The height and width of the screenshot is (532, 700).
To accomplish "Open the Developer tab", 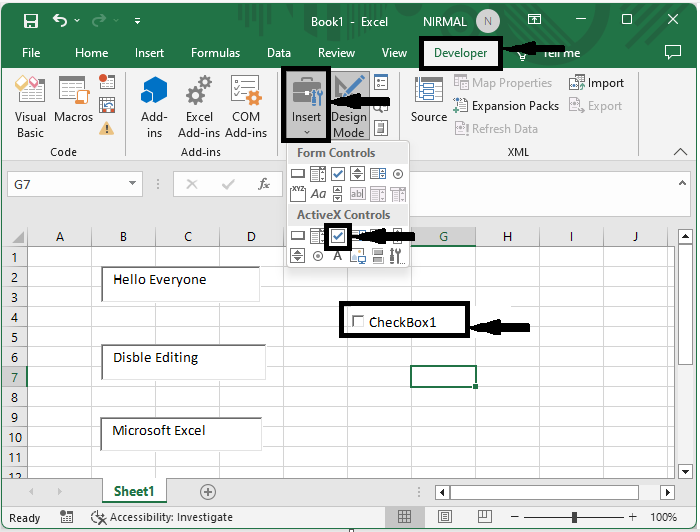I will [x=460, y=53].
